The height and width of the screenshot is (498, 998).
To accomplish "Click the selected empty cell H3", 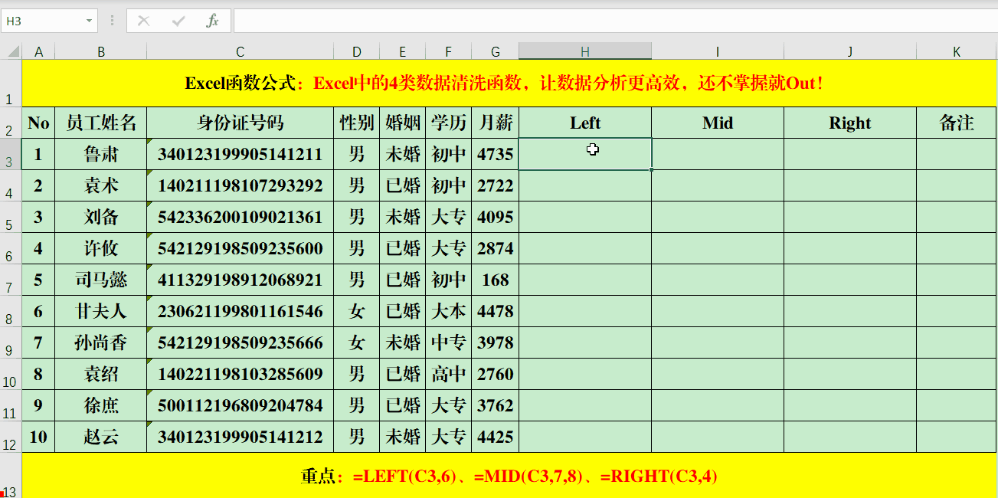I will coord(585,154).
